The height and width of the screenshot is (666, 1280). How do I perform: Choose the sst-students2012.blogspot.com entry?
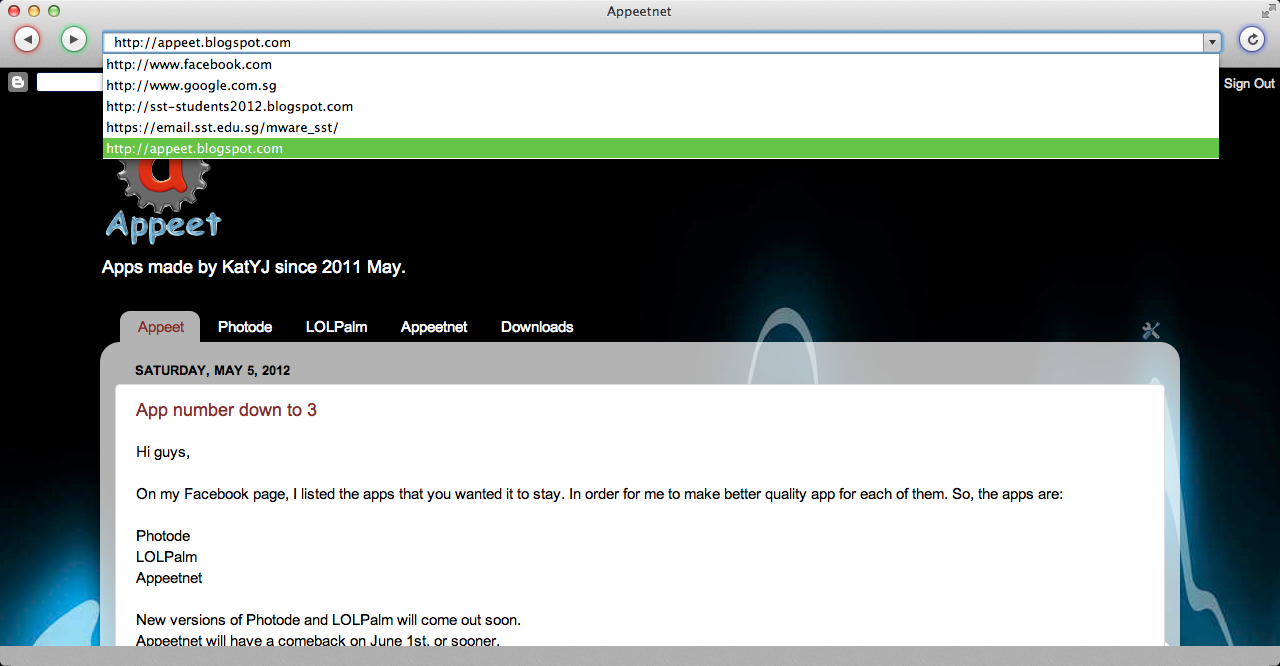pyautogui.click(x=661, y=106)
